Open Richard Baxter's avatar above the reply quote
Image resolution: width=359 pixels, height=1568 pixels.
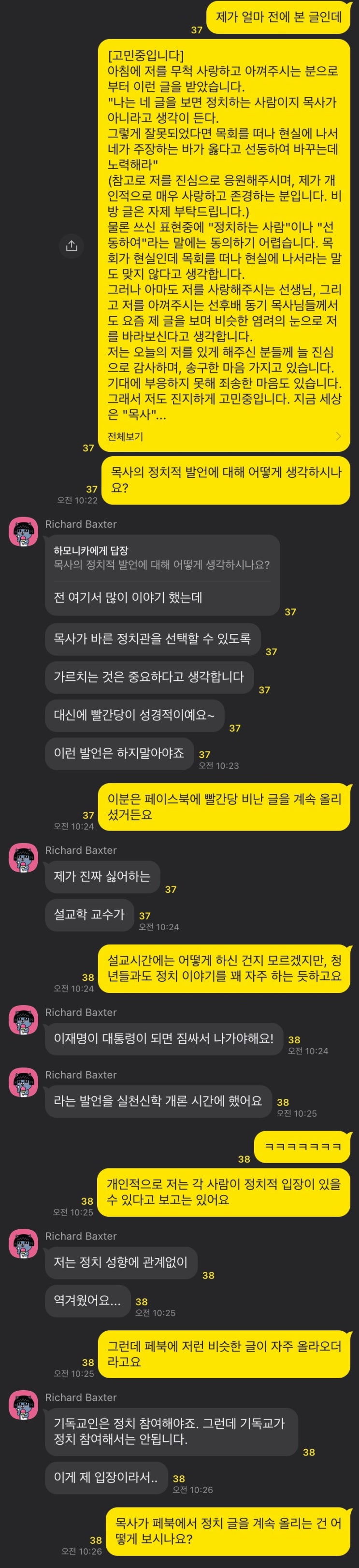click(24, 531)
